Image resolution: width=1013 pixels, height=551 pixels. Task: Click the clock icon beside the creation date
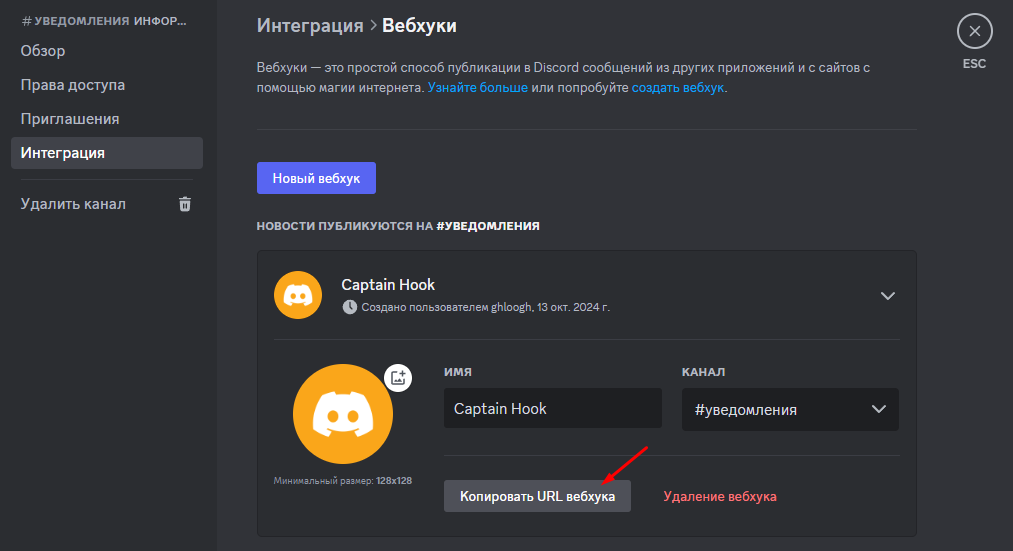pos(350,307)
